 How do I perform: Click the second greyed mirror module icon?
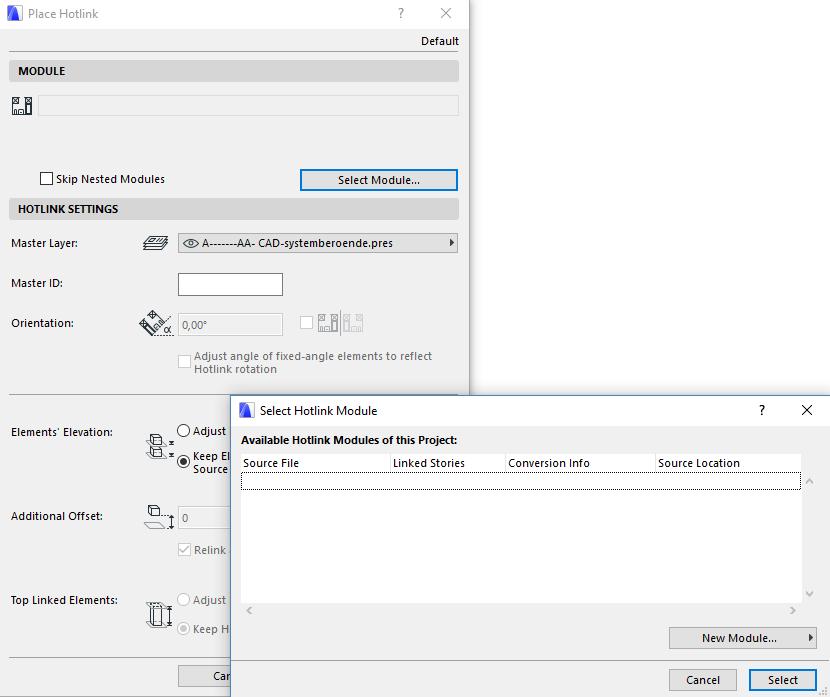[x=353, y=323]
